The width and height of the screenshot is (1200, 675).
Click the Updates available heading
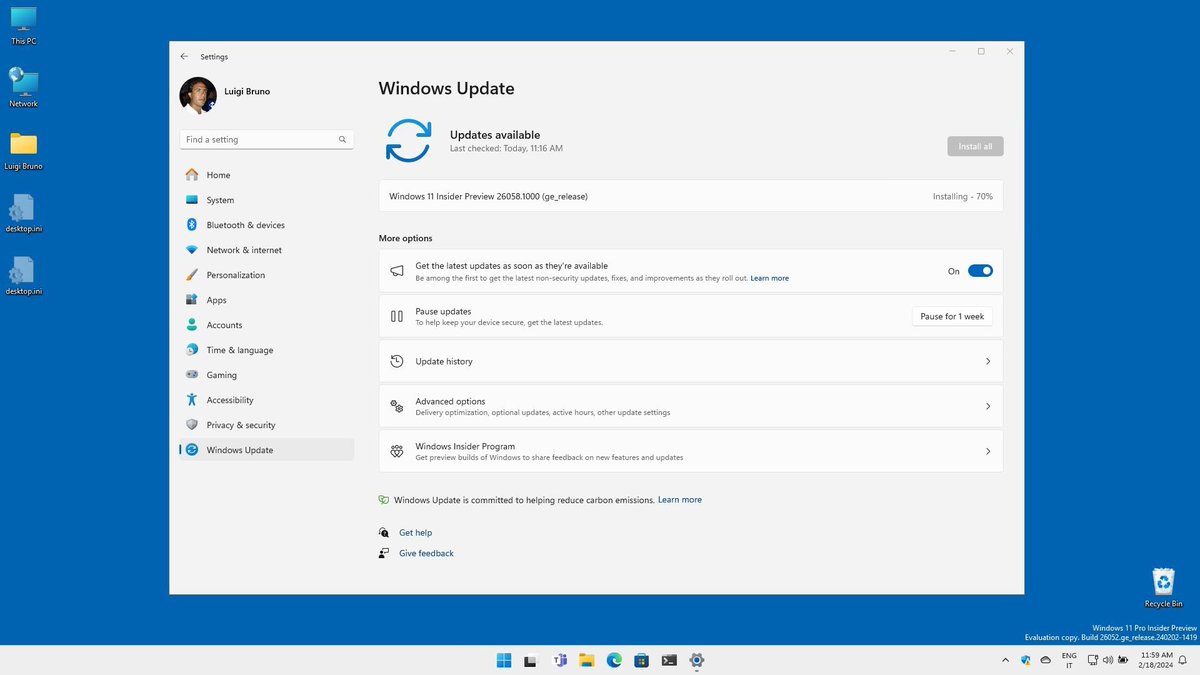click(495, 134)
